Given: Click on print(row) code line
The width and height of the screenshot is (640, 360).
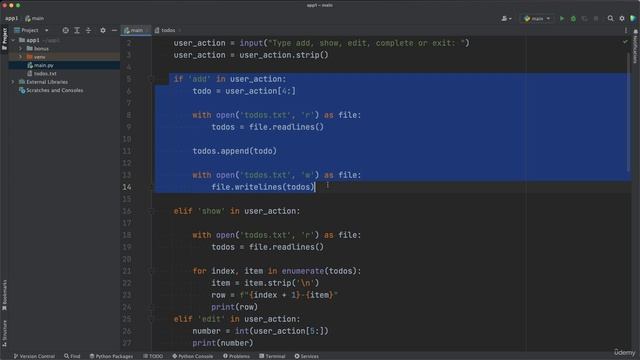Looking at the screenshot, I should pyautogui.click(x=234, y=307).
